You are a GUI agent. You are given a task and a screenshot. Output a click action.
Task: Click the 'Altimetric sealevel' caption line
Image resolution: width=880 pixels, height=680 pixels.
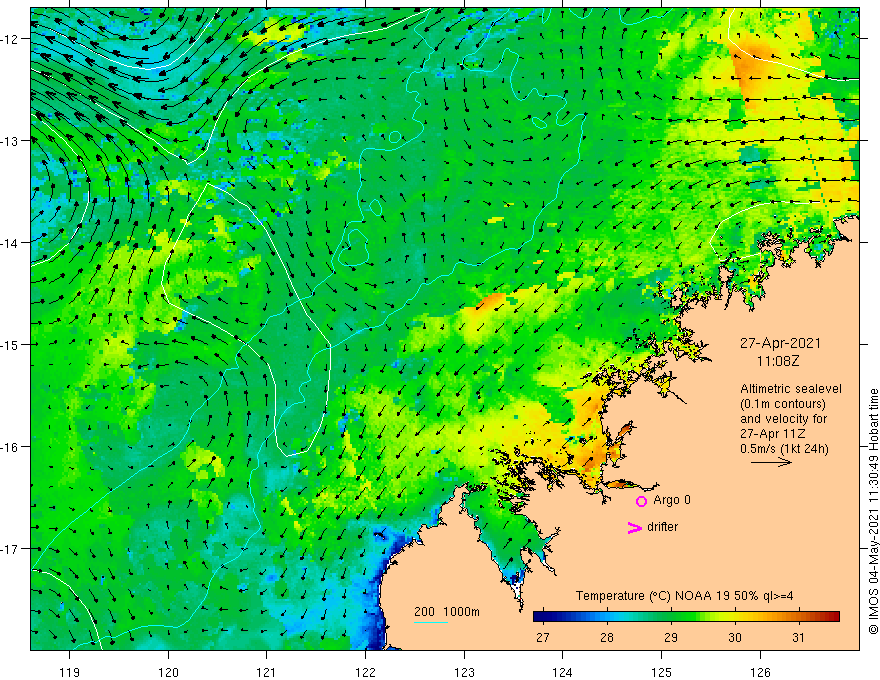(791, 389)
